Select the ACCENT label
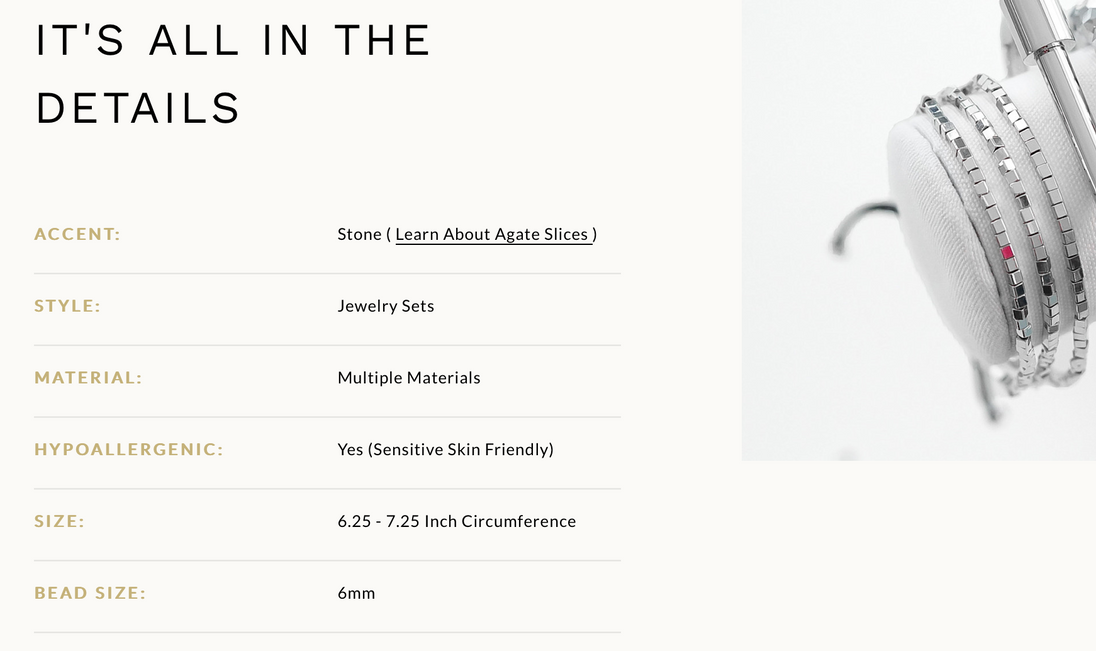 pyautogui.click(x=77, y=235)
